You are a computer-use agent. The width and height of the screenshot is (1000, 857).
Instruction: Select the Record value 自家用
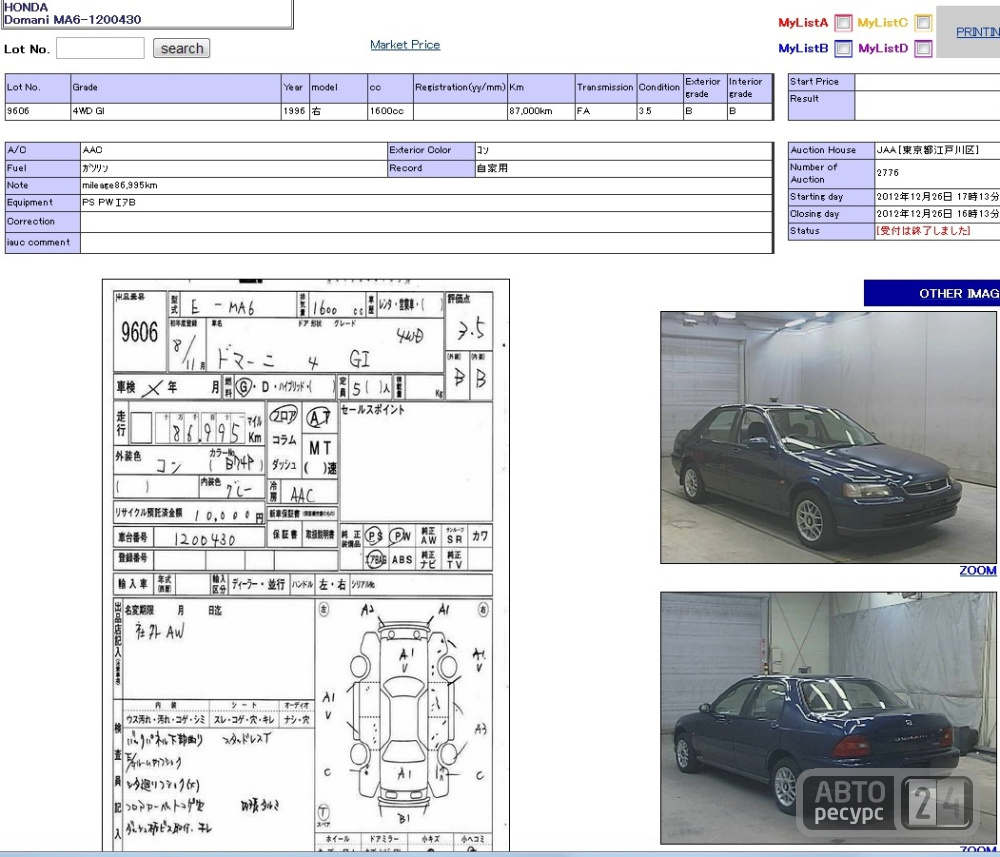pos(492,168)
